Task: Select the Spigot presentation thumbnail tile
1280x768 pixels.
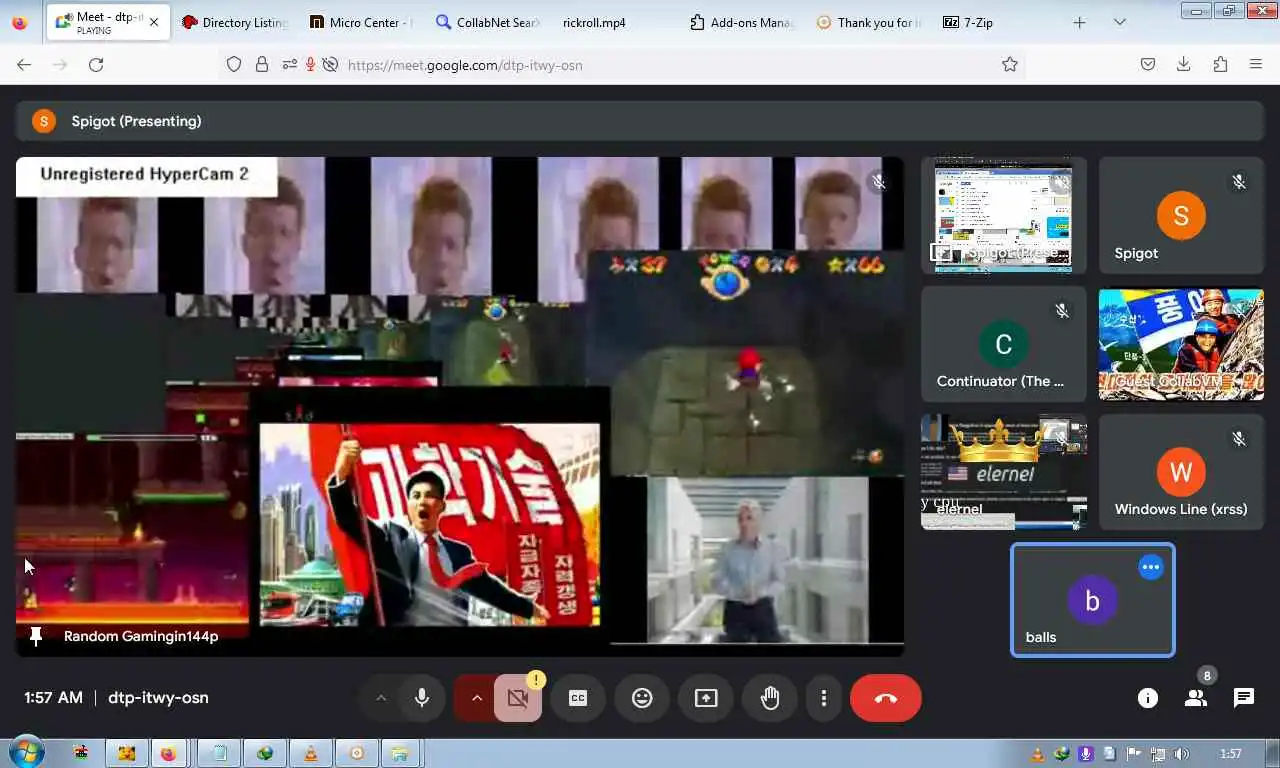Action: [1003, 215]
